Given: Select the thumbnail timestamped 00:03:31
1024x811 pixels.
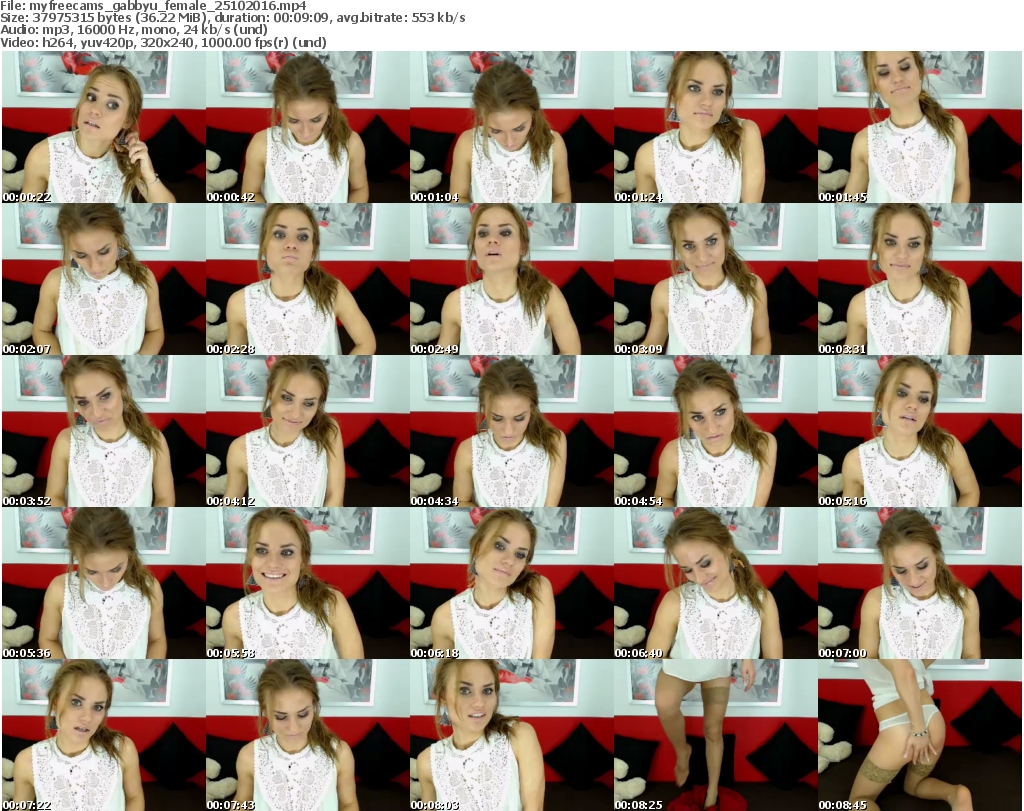Looking at the screenshot, I should [920, 279].
